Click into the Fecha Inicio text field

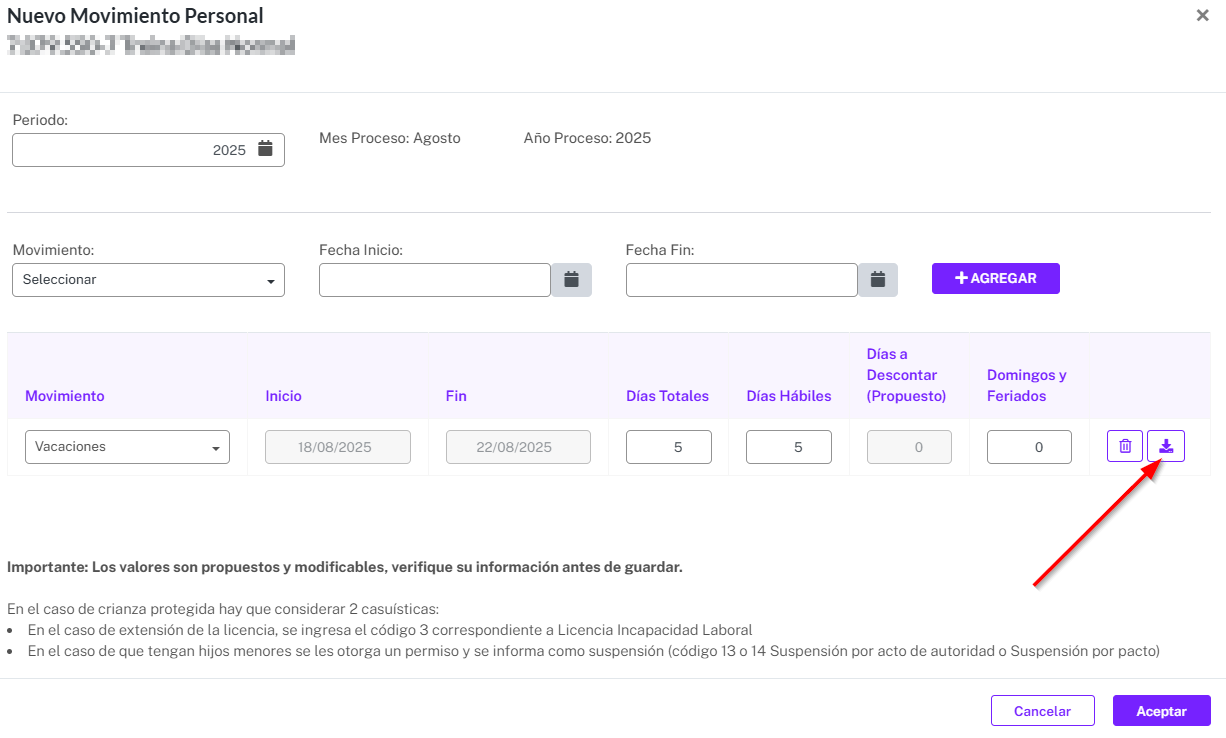435,280
